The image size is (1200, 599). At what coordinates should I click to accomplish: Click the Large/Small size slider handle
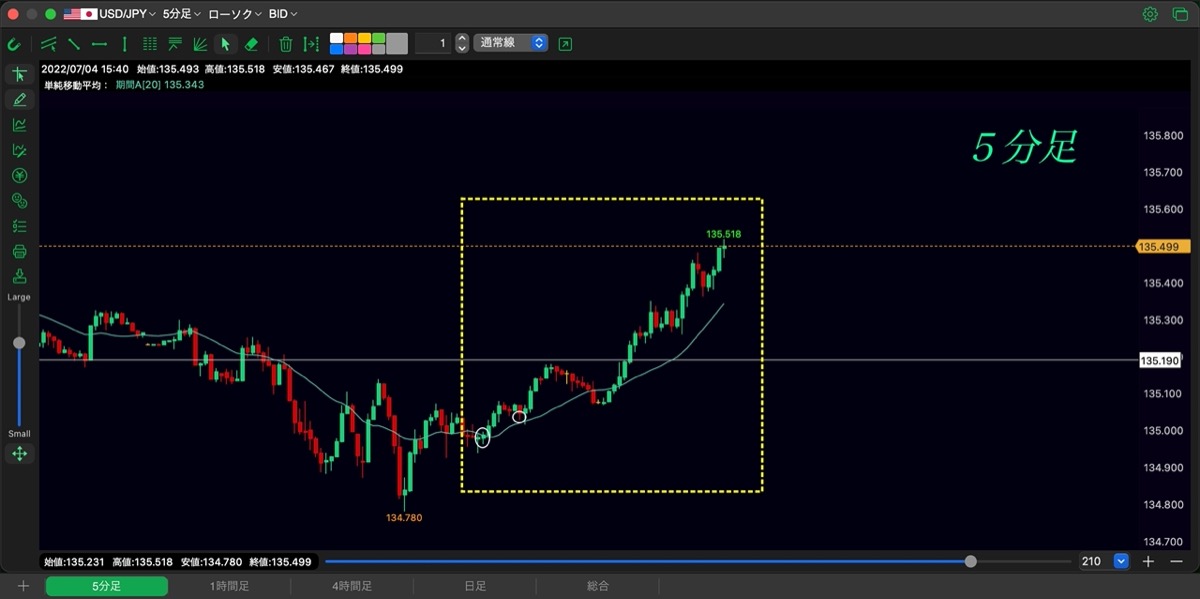point(19,343)
